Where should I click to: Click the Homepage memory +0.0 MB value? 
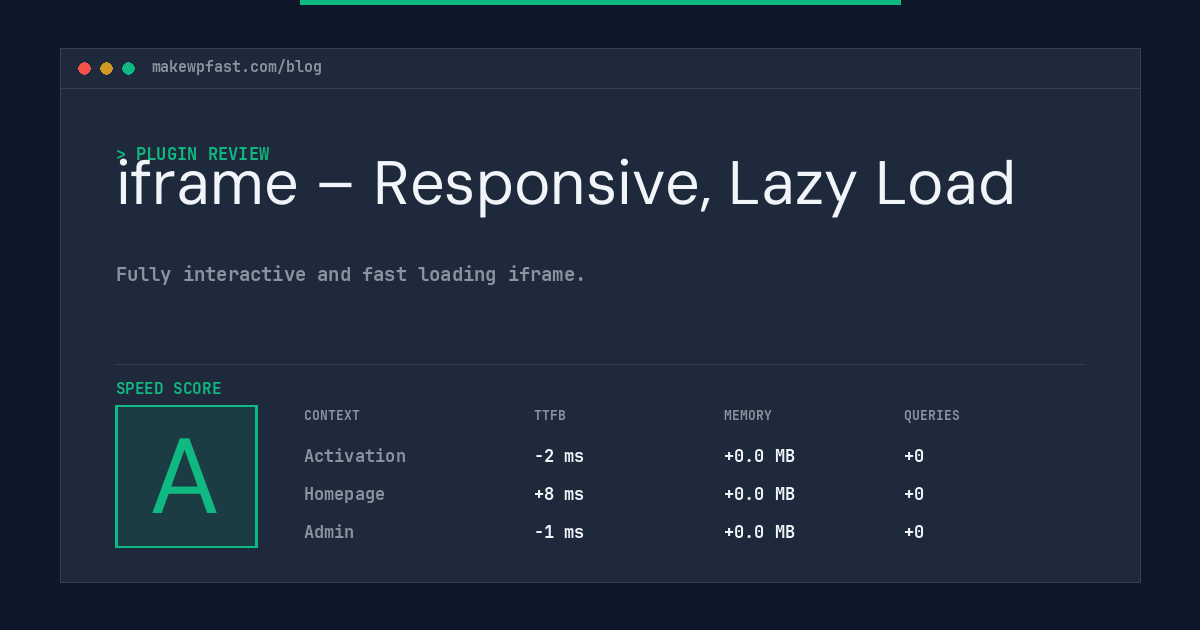760,494
